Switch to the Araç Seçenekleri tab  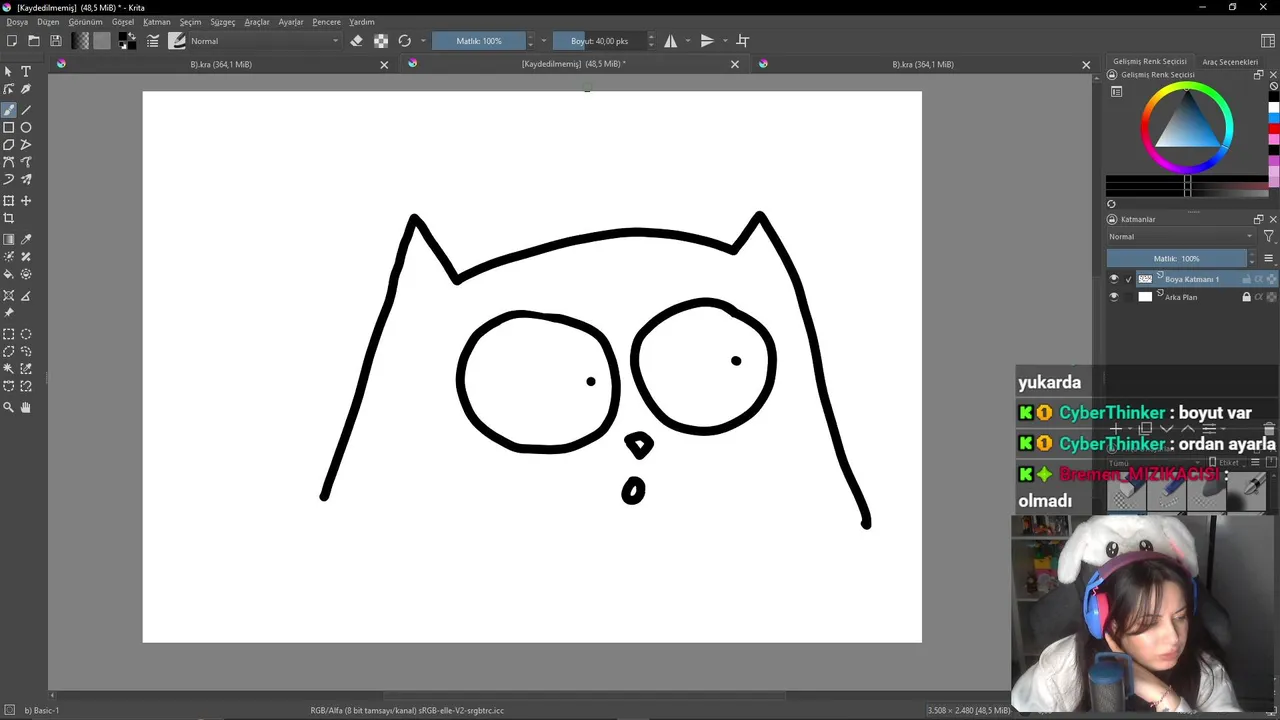[1230, 62]
